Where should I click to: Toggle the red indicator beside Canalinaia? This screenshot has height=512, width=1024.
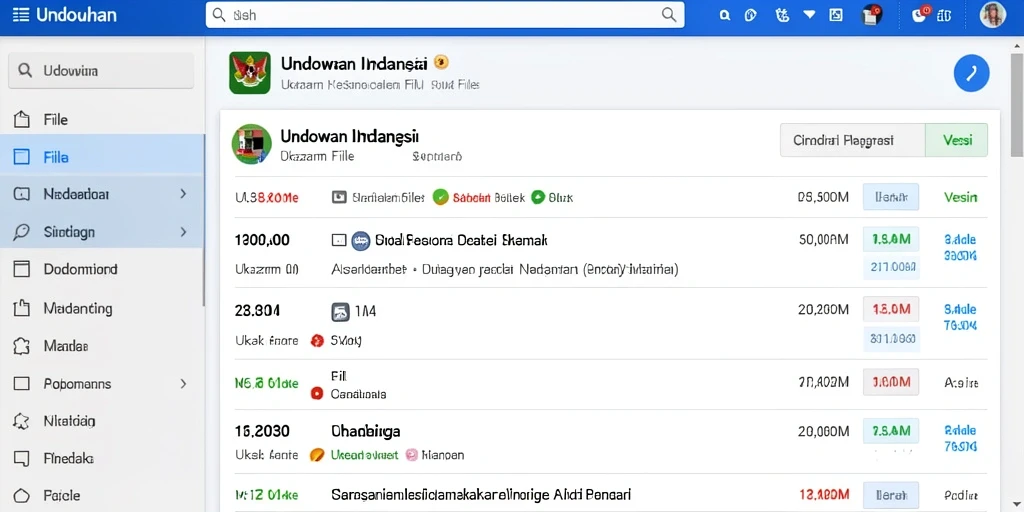(317, 394)
